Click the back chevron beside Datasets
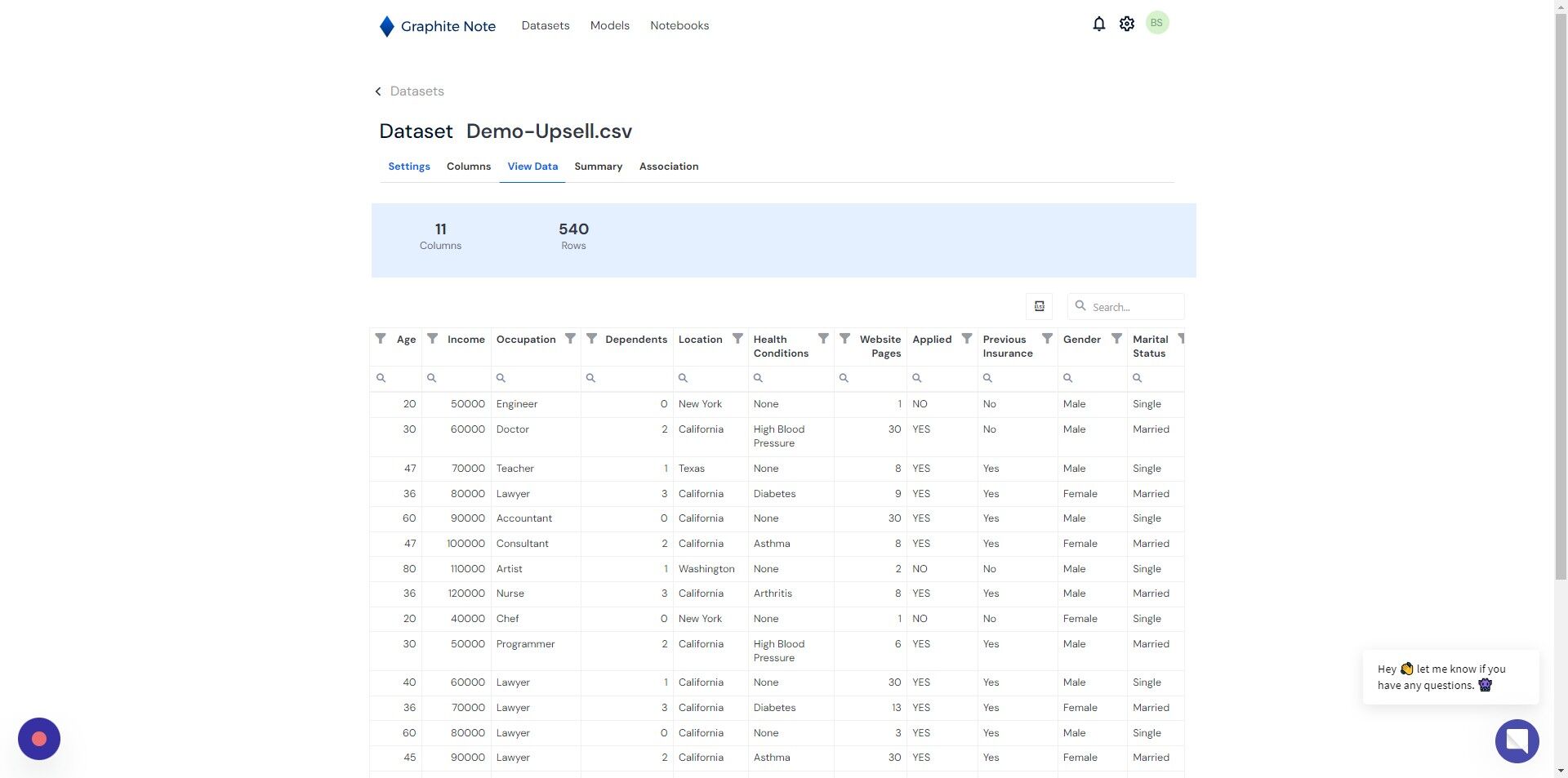This screenshot has width=1568, height=778. tap(377, 91)
